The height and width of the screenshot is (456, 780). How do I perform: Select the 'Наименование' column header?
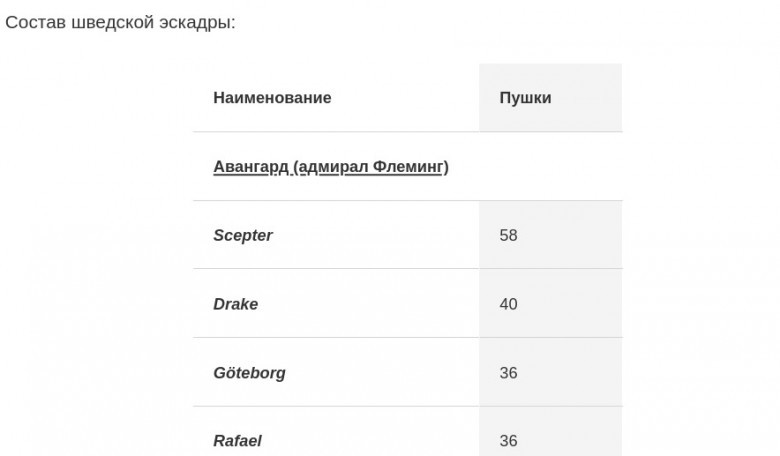coord(272,98)
